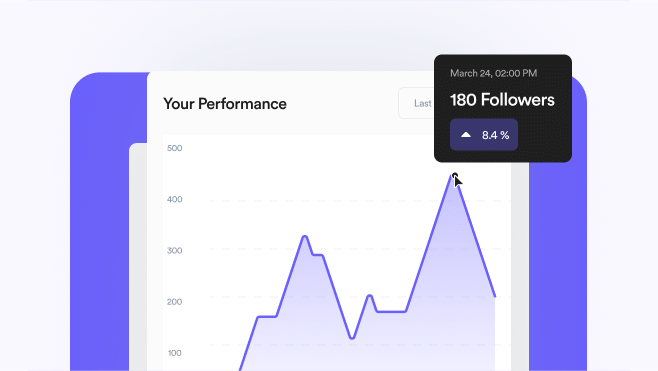Open the partly hidden Last period dropdown
This screenshot has height=371, width=658.
click(x=416, y=103)
